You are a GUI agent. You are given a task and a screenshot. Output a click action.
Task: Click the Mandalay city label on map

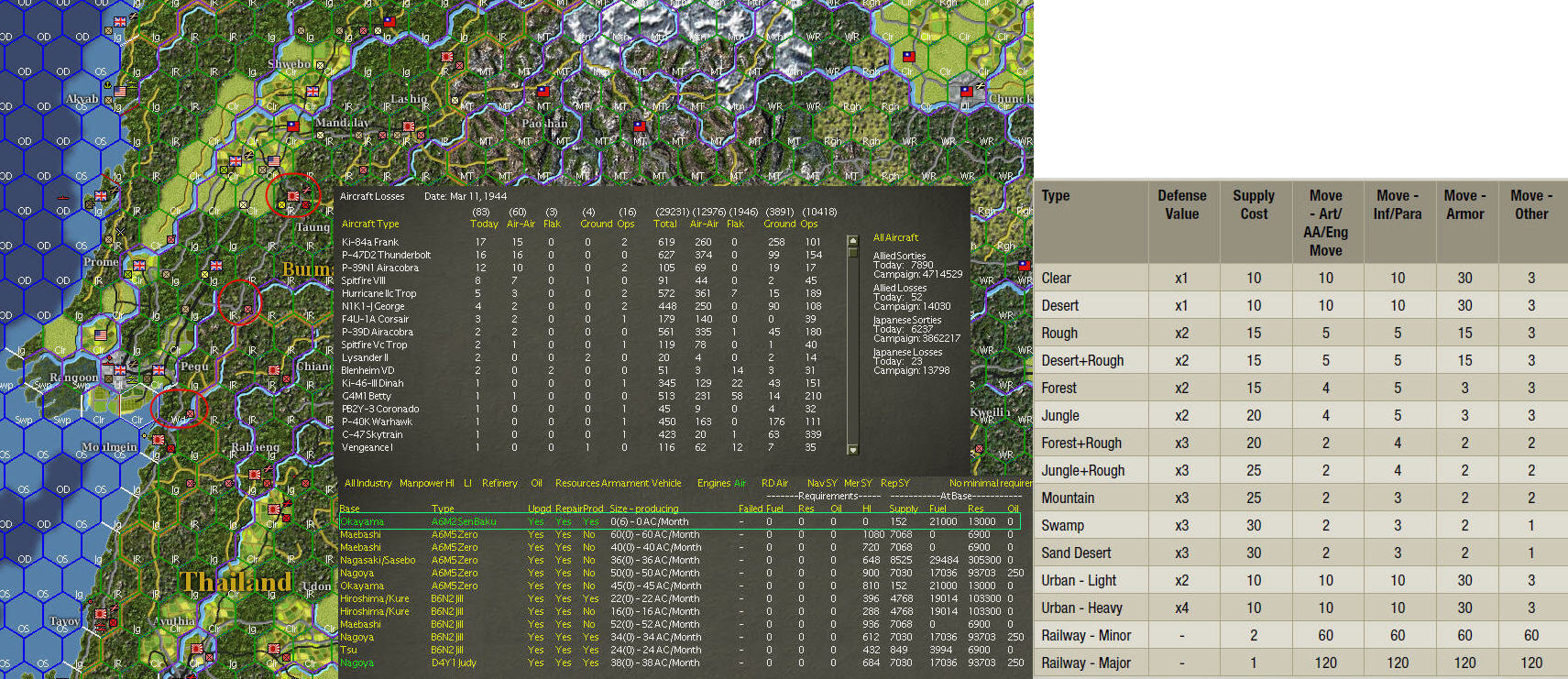pos(342,123)
